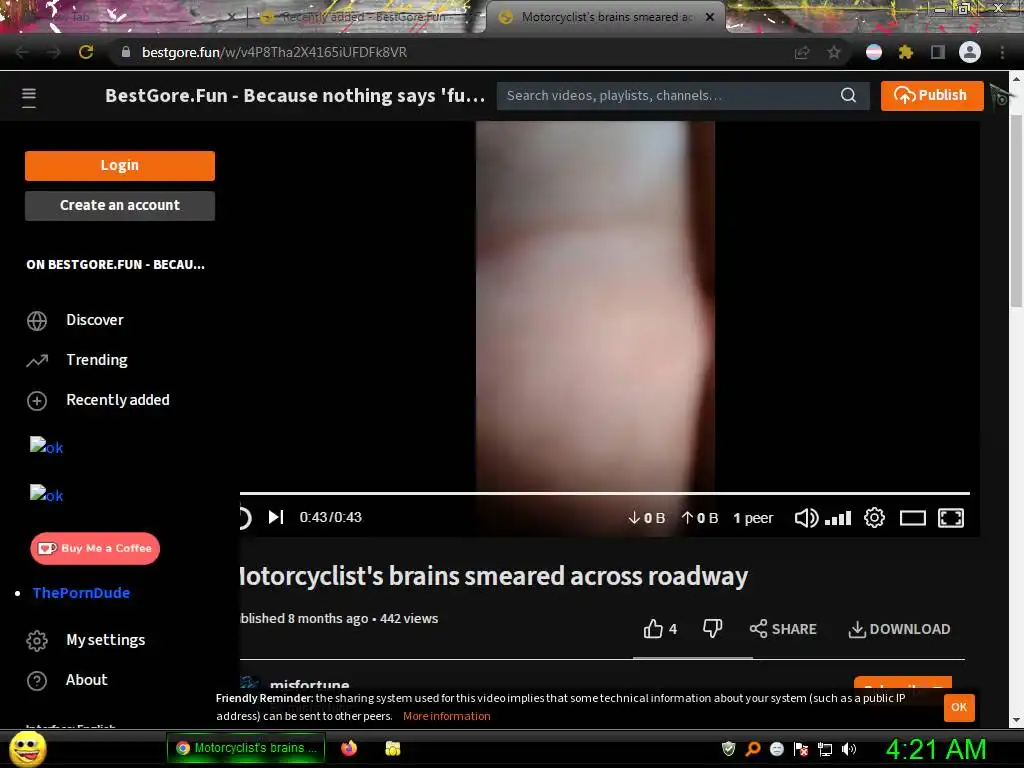Image resolution: width=1024 pixels, height=768 pixels.
Task: Click the orange magnifier tray icon
Action: click(x=752, y=749)
